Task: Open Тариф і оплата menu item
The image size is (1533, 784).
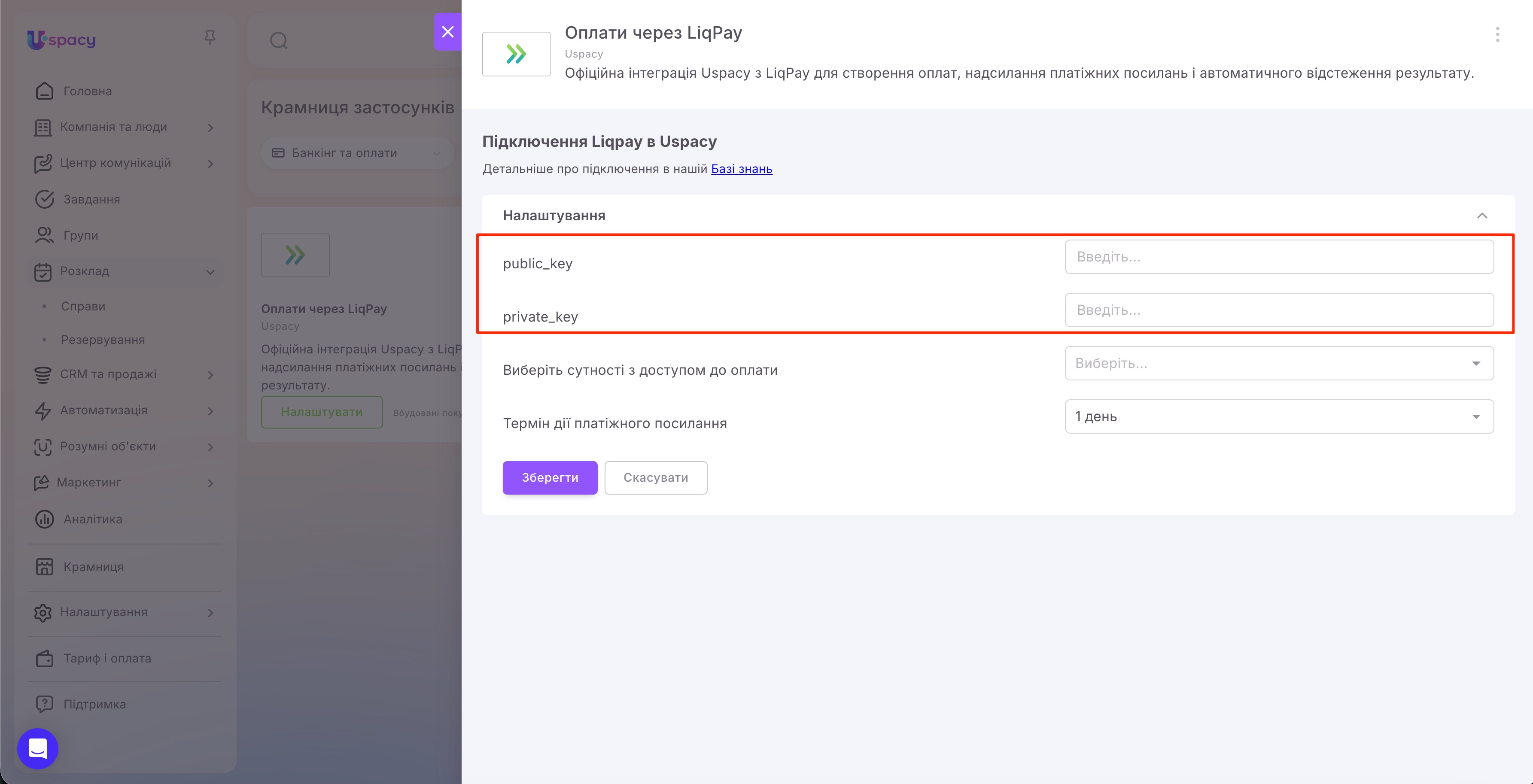Action: [107, 659]
